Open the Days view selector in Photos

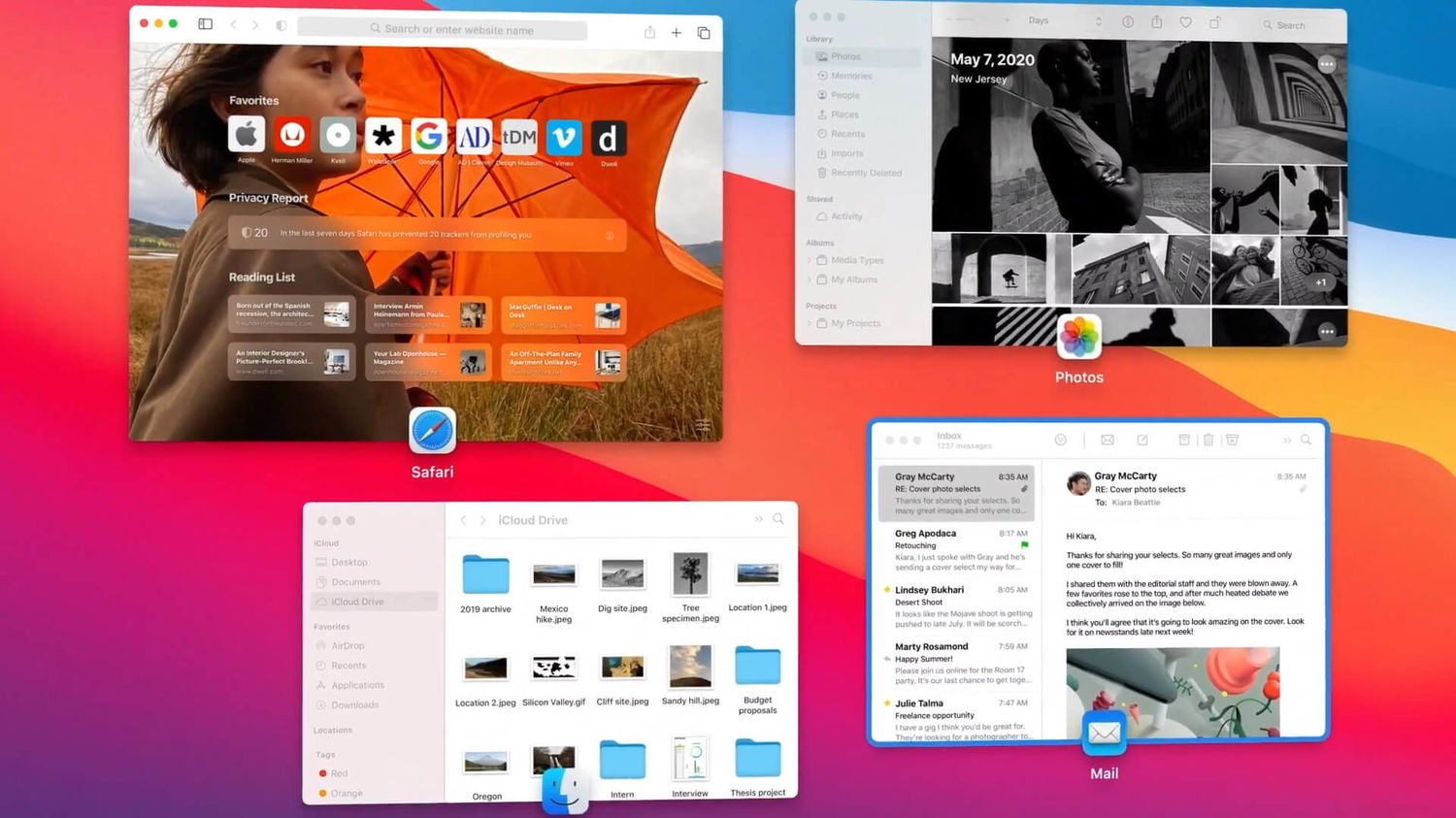[x=1063, y=20]
